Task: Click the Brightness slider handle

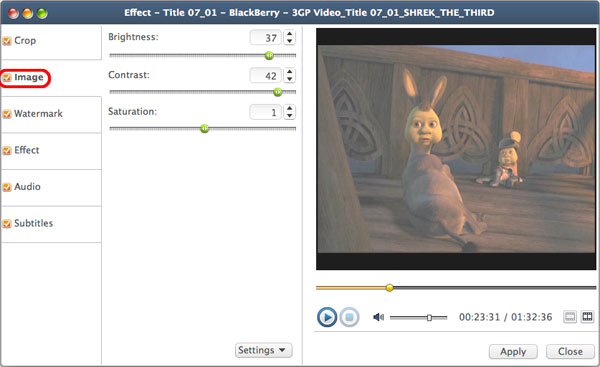Action: tap(269, 55)
